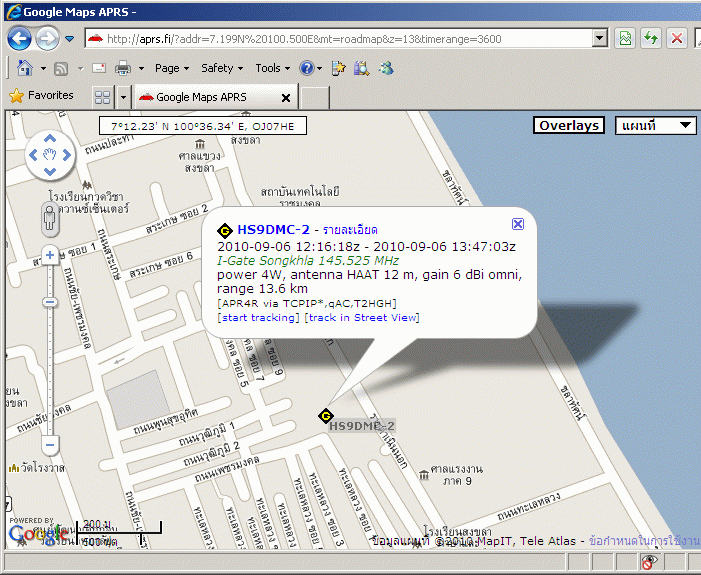
Task: Toggle Compatibility View icon
Action: pyautogui.click(x=625, y=39)
